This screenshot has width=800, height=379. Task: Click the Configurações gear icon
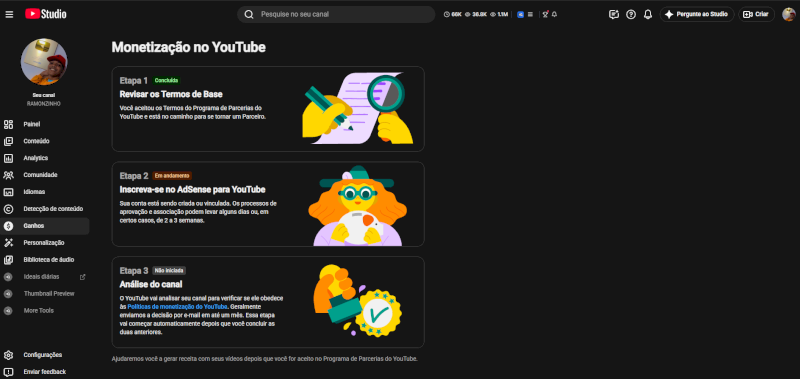(8, 355)
